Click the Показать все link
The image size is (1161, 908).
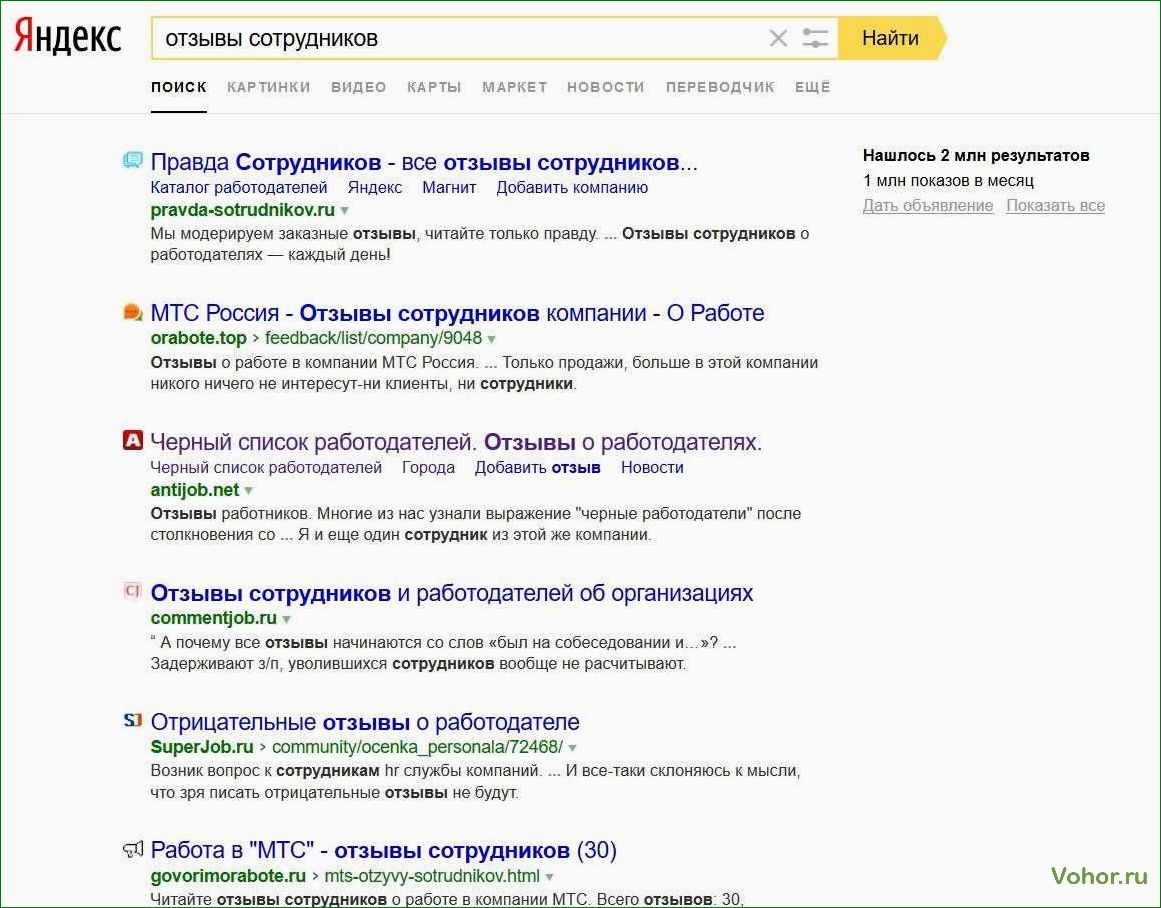coord(1055,206)
